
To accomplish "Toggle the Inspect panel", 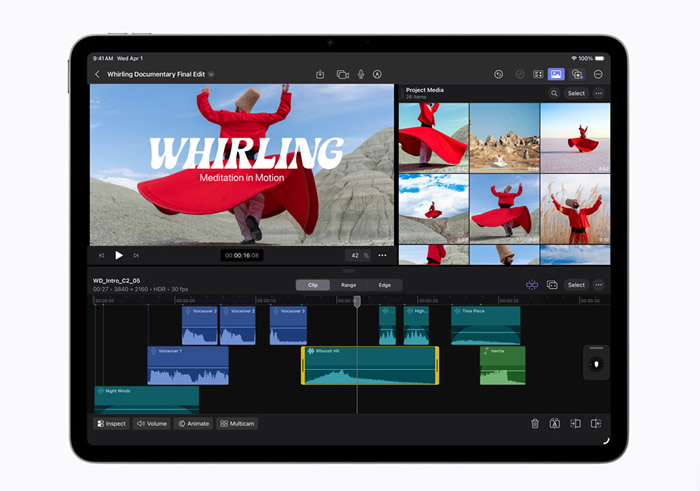I will (111, 424).
